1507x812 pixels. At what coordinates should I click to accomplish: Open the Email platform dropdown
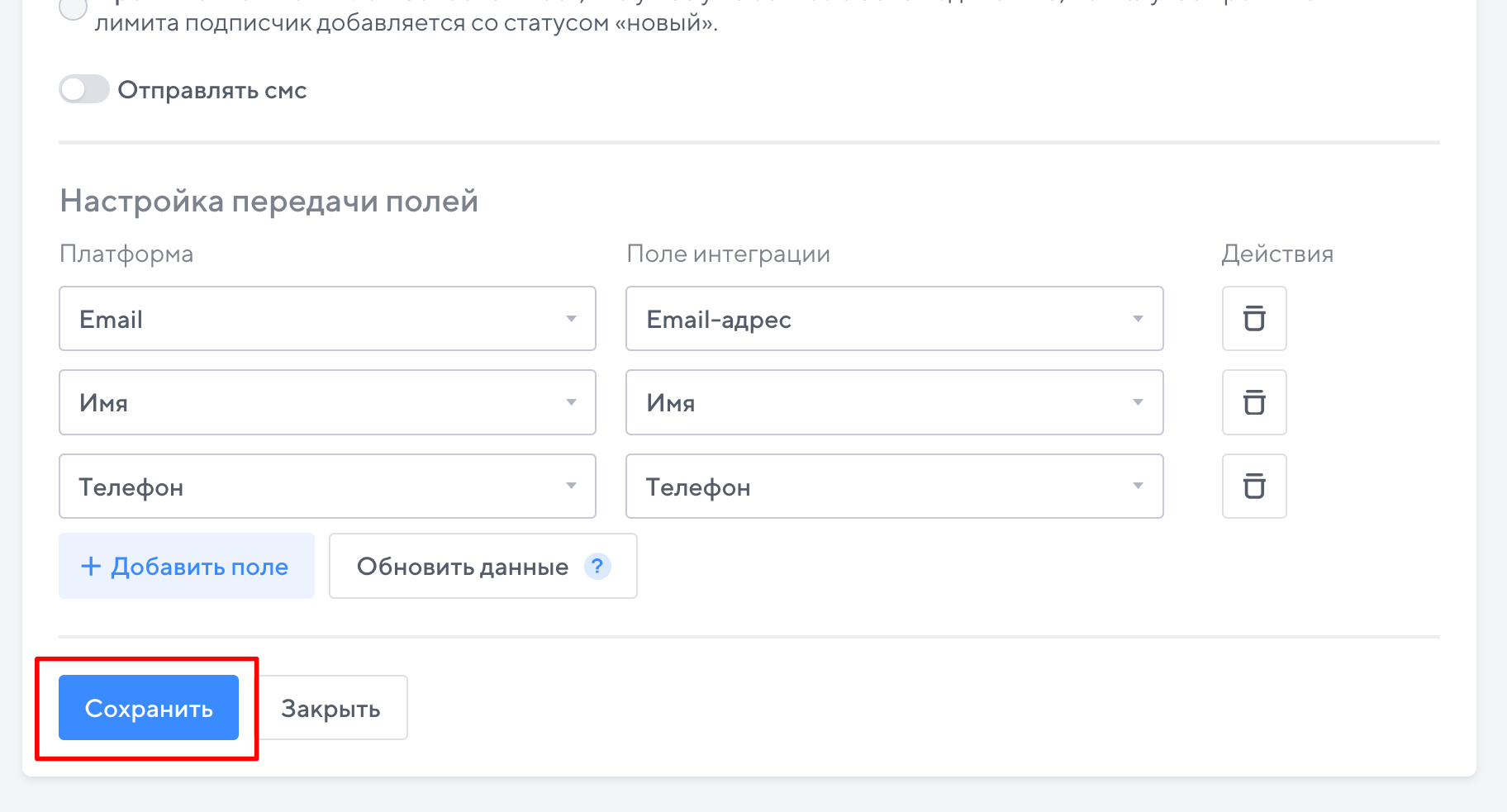point(327,319)
